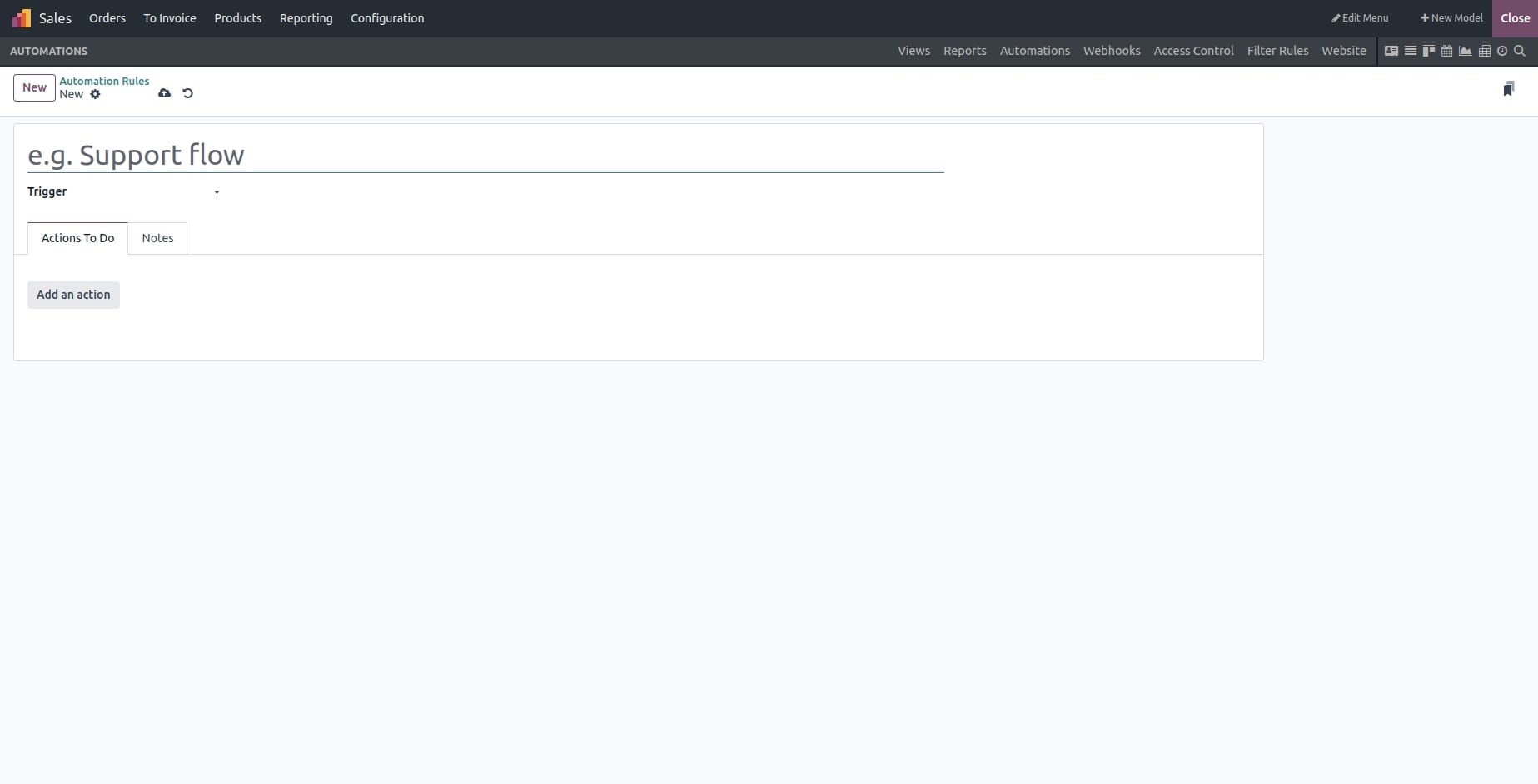Close Studio with the Close button
The height and width of the screenshot is (784, 1538).
pyautogui.click(x=1515, y=18)
